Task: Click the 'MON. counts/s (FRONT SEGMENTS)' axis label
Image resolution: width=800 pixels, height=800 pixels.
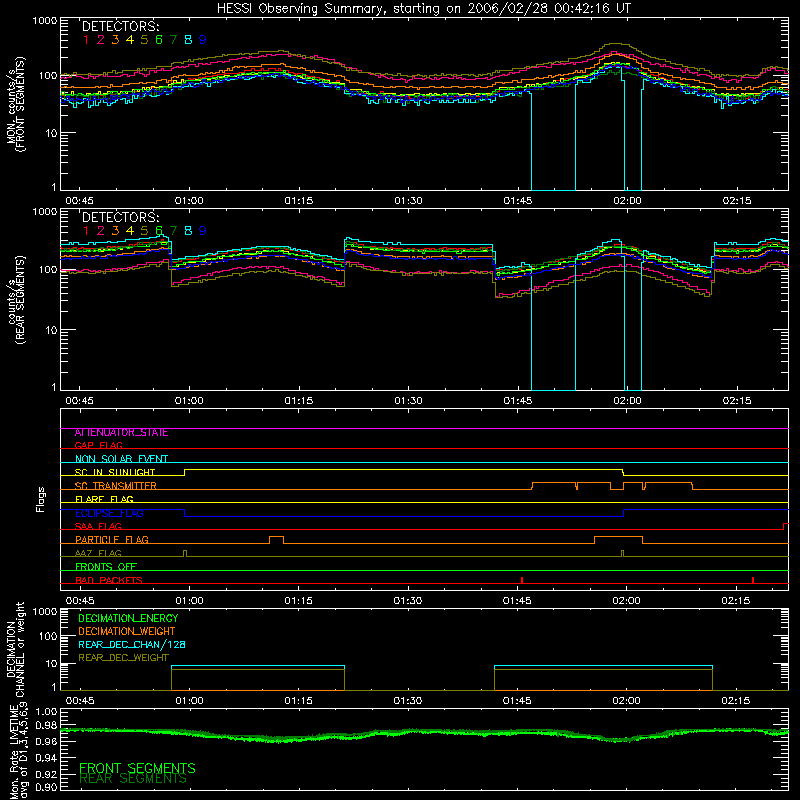Action: click(x=15, y=104)
